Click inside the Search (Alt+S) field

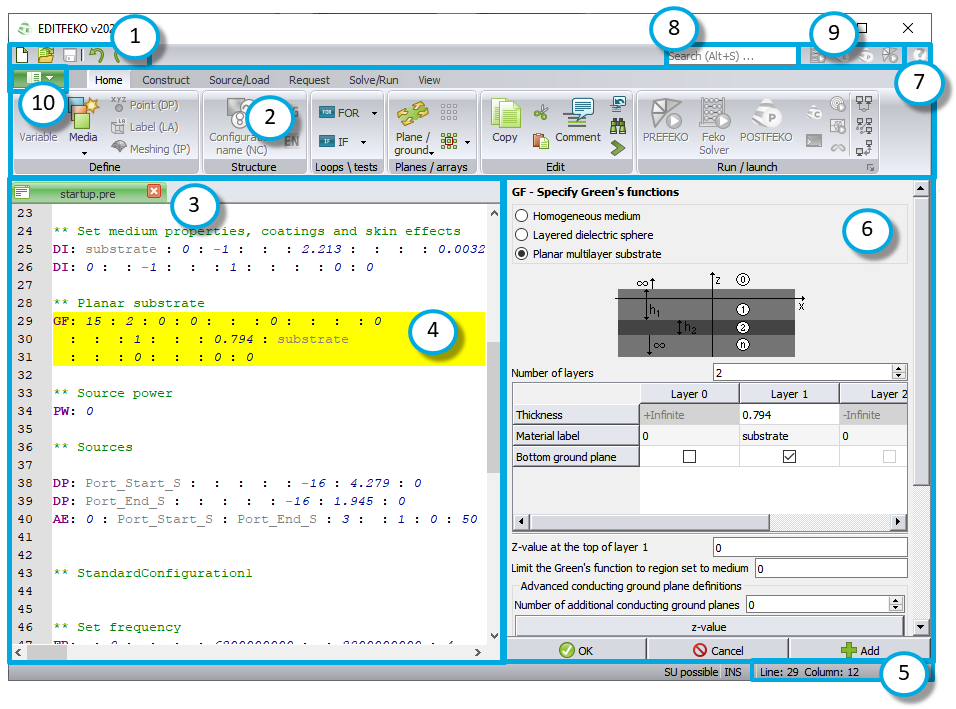tap(731, 55)
